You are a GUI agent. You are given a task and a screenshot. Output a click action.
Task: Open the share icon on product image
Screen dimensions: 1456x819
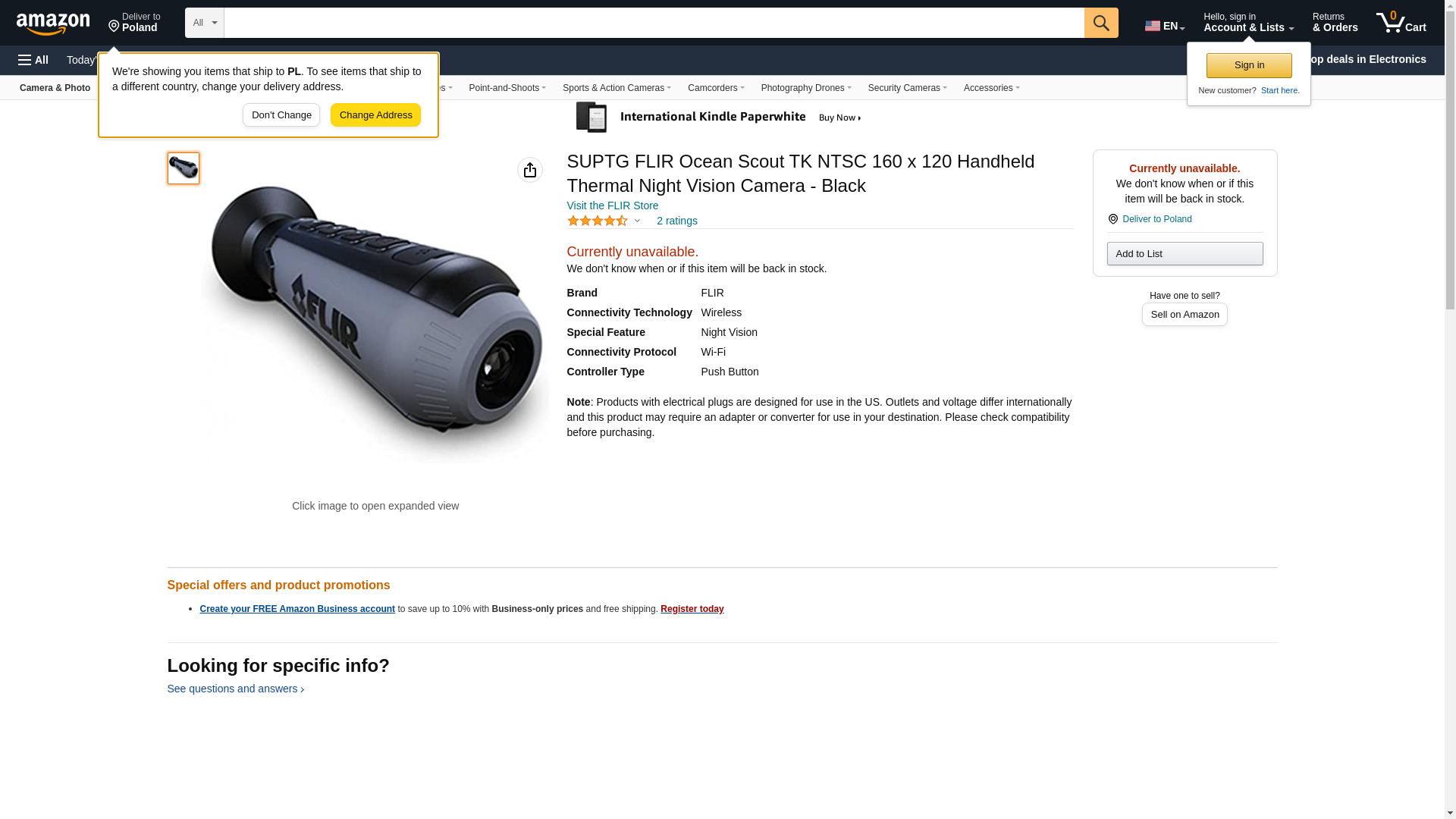[x=530, y=170]
